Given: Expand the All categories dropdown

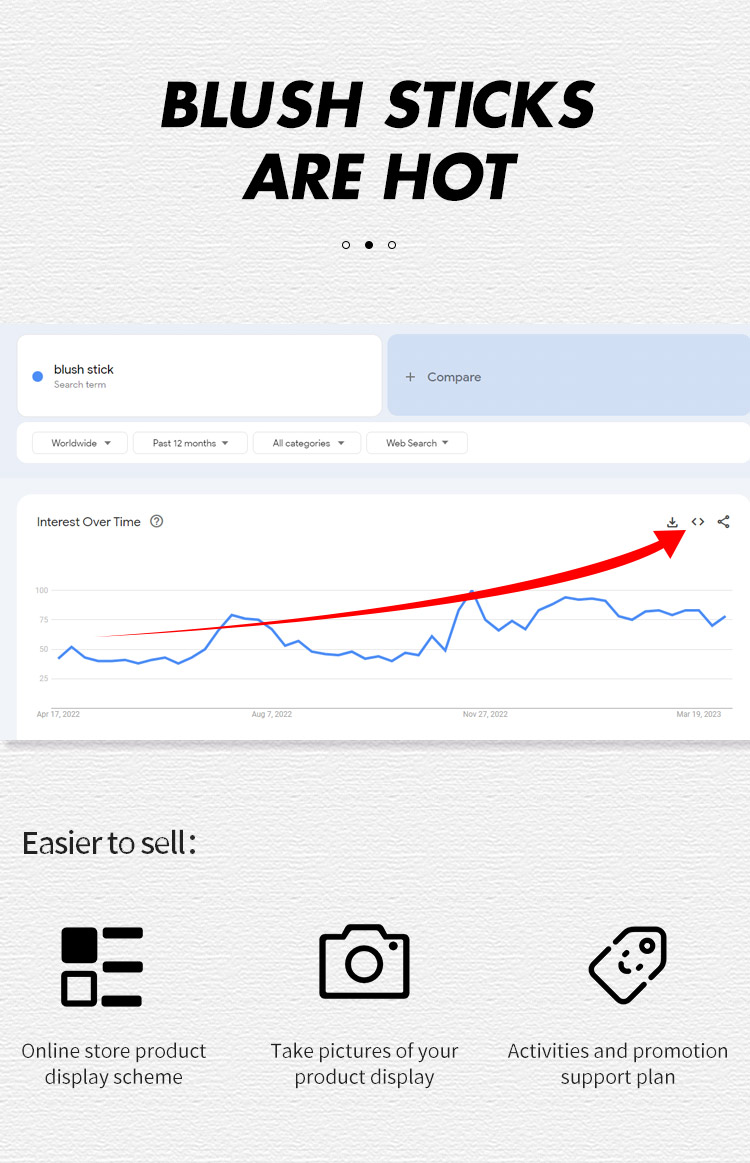Looking at the screenshot, I should click(x=308, y=443).
